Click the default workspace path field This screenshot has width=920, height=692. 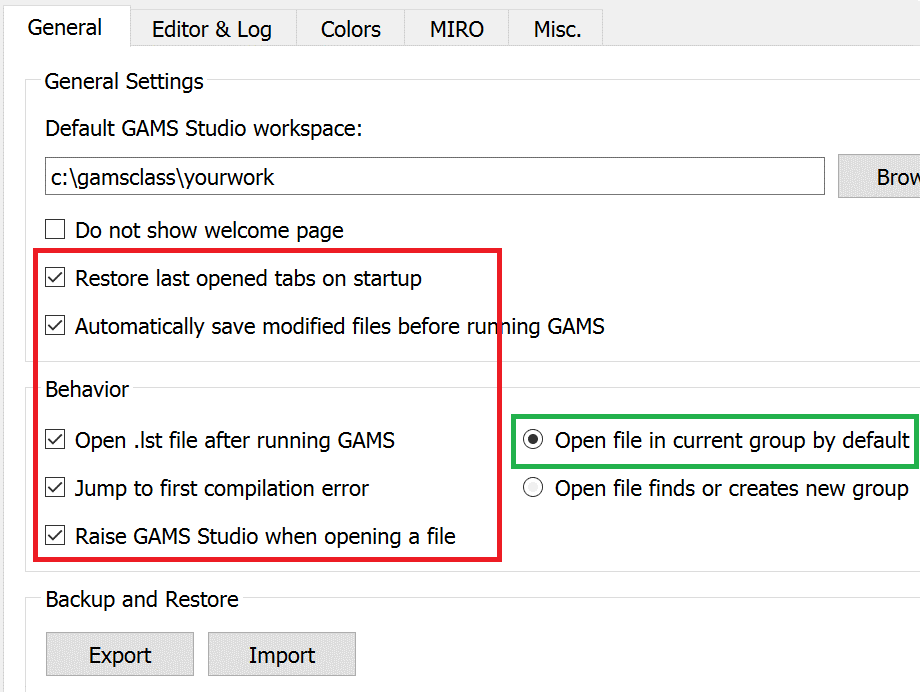point(434,177)
